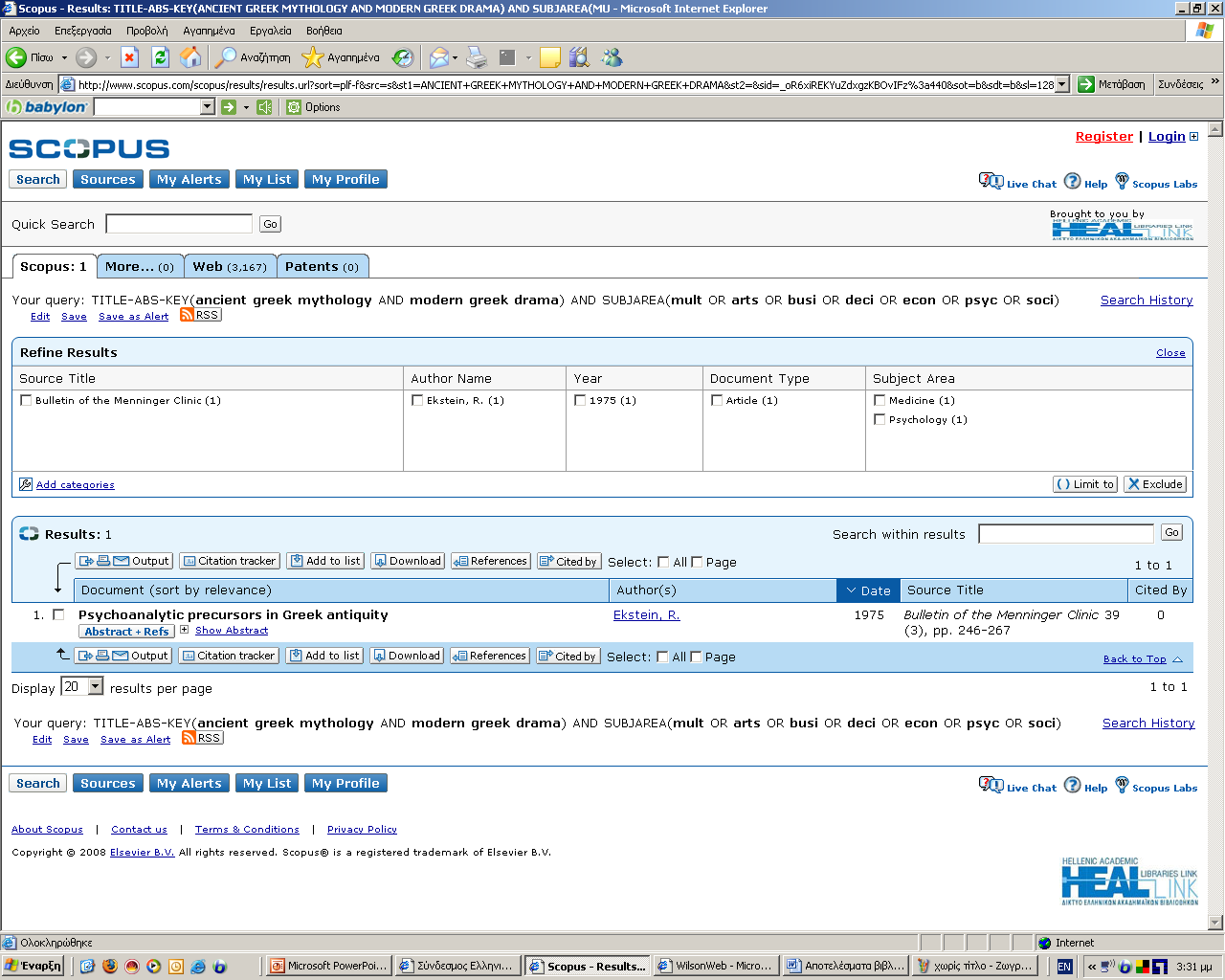Open the Αναζήτηση search toolbar button
1225x980 pixels.
(253, 57)
